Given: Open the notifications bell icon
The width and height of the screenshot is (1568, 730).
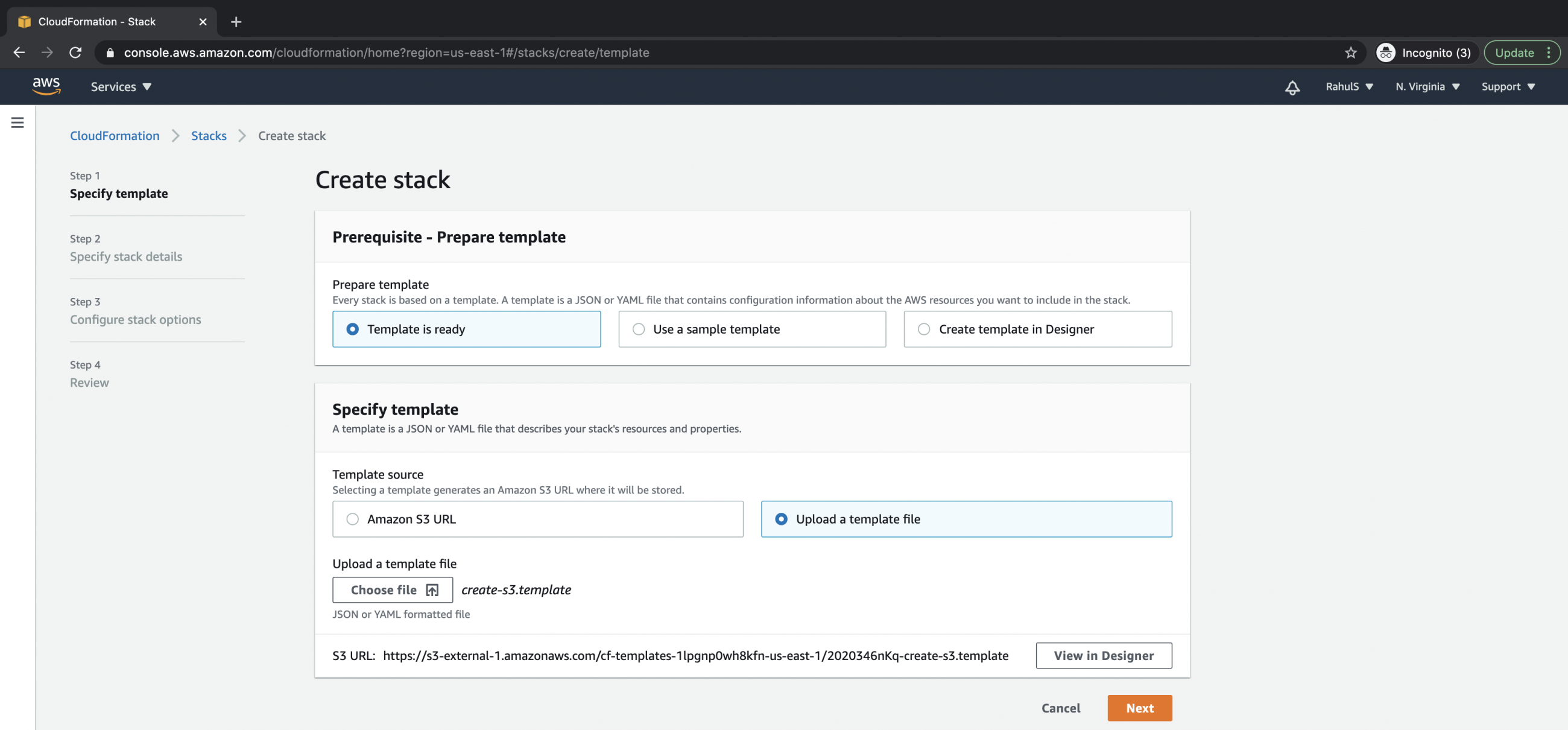Looking at the screenshot, I should [1292, 87].
